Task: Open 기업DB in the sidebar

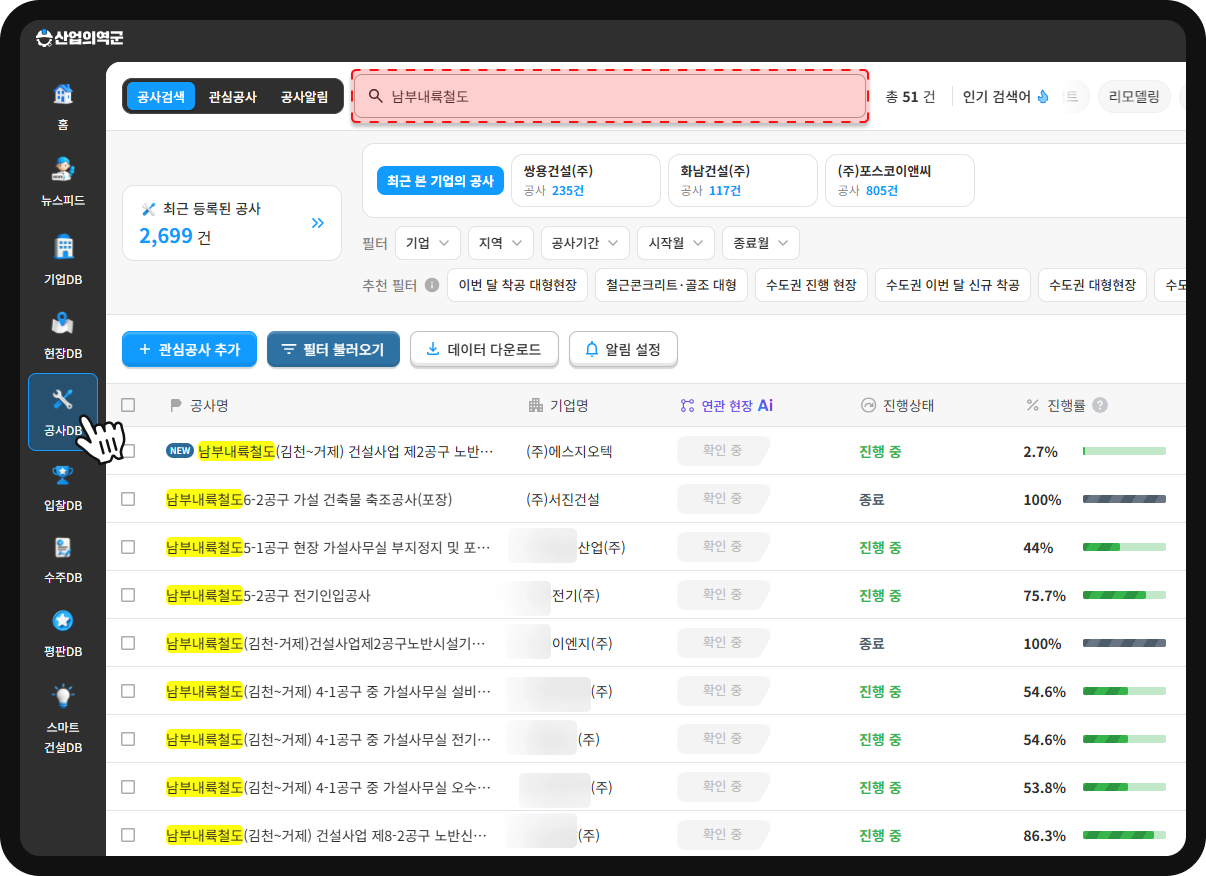Action: 63,259
